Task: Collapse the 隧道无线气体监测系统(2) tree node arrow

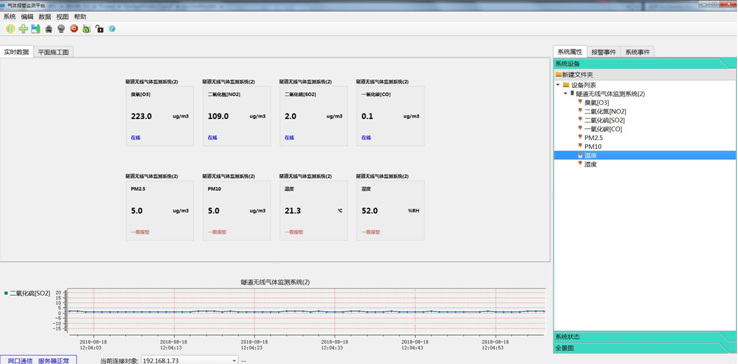Action: coord(566,94)
